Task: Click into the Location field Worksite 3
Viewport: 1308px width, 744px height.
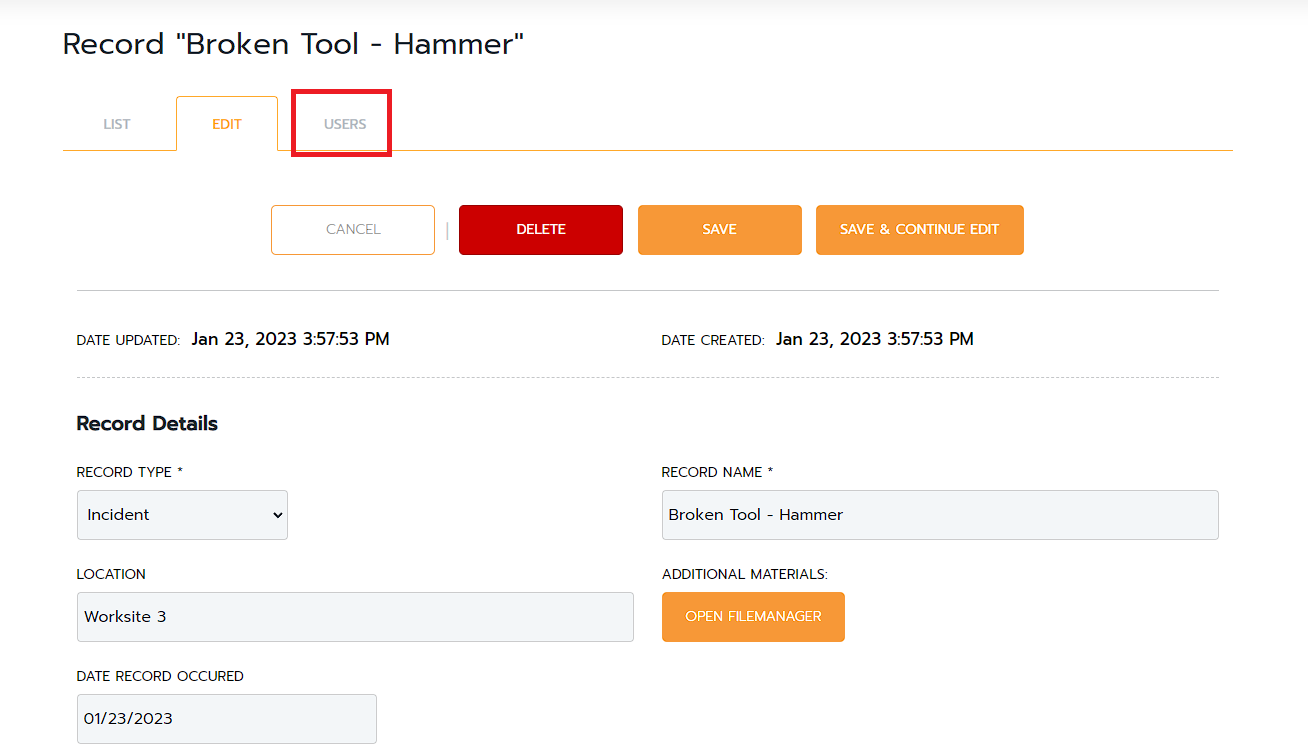Action: [355, 617]
